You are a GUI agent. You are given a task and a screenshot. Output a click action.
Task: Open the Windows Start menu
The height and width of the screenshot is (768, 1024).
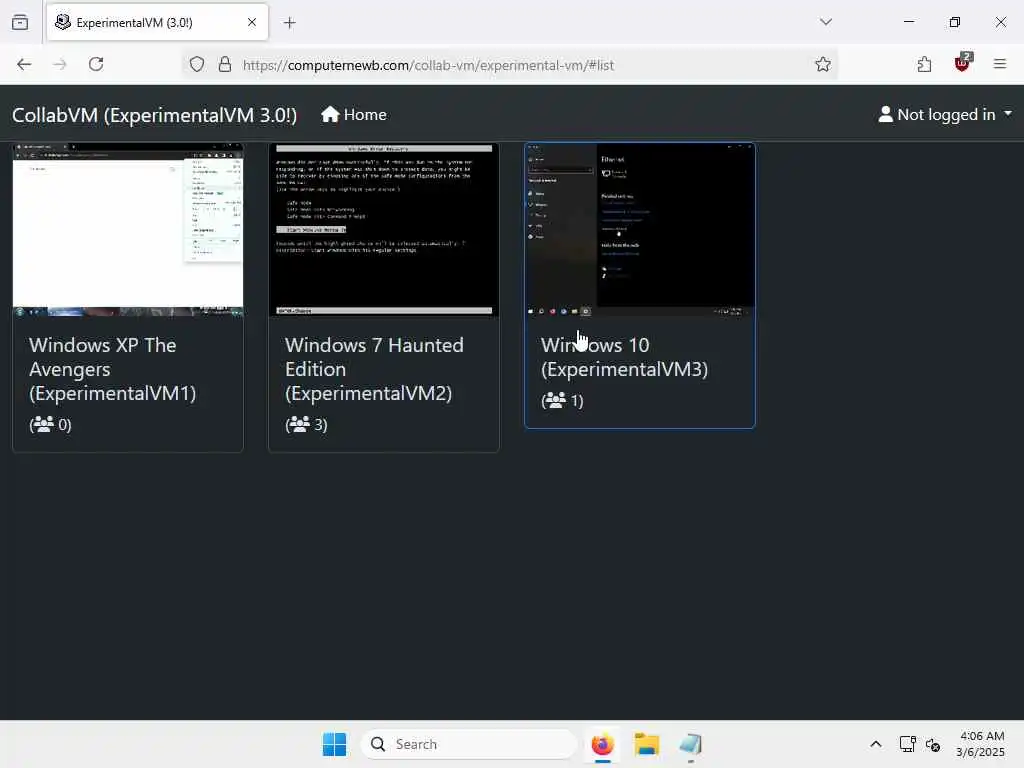(x=334, y=744)
